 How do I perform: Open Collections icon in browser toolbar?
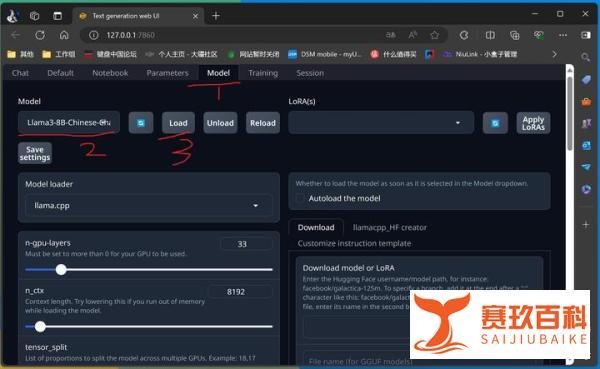pos(515,35)
